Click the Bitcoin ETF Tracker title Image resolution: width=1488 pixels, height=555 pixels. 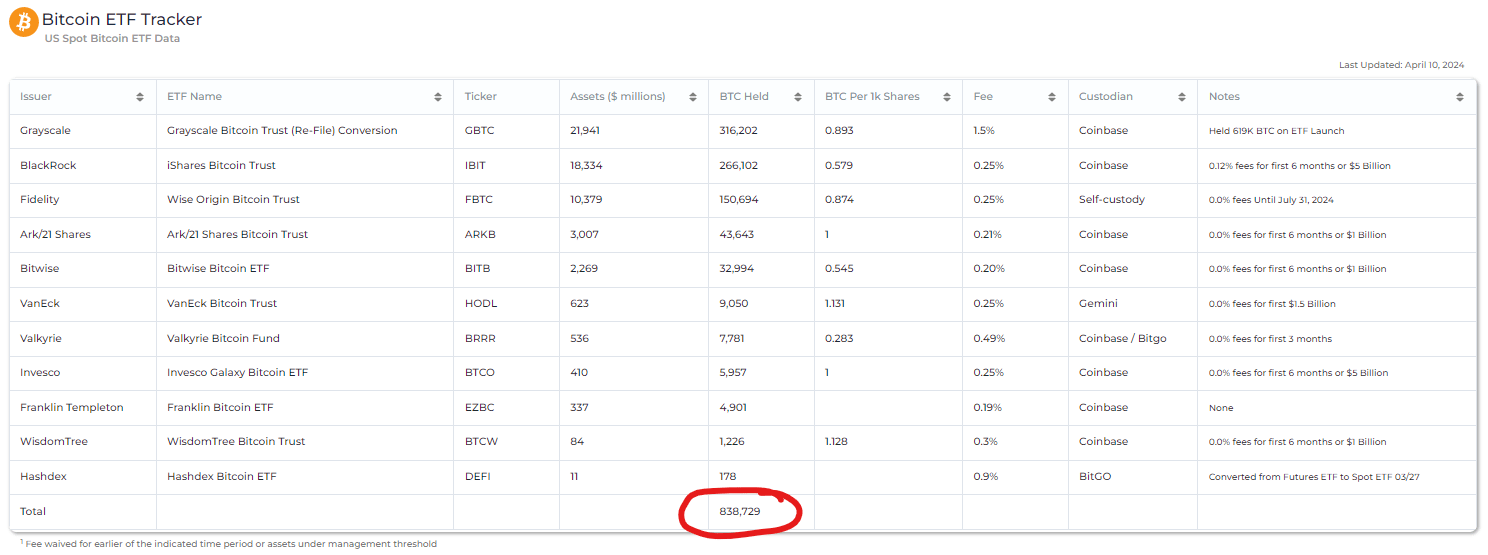[x=122, y=19]
